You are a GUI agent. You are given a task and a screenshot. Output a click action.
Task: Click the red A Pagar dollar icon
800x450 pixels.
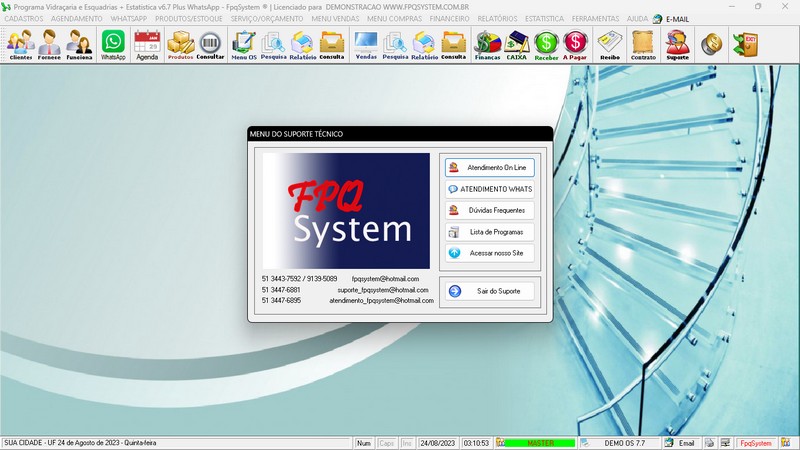[575, 45]
